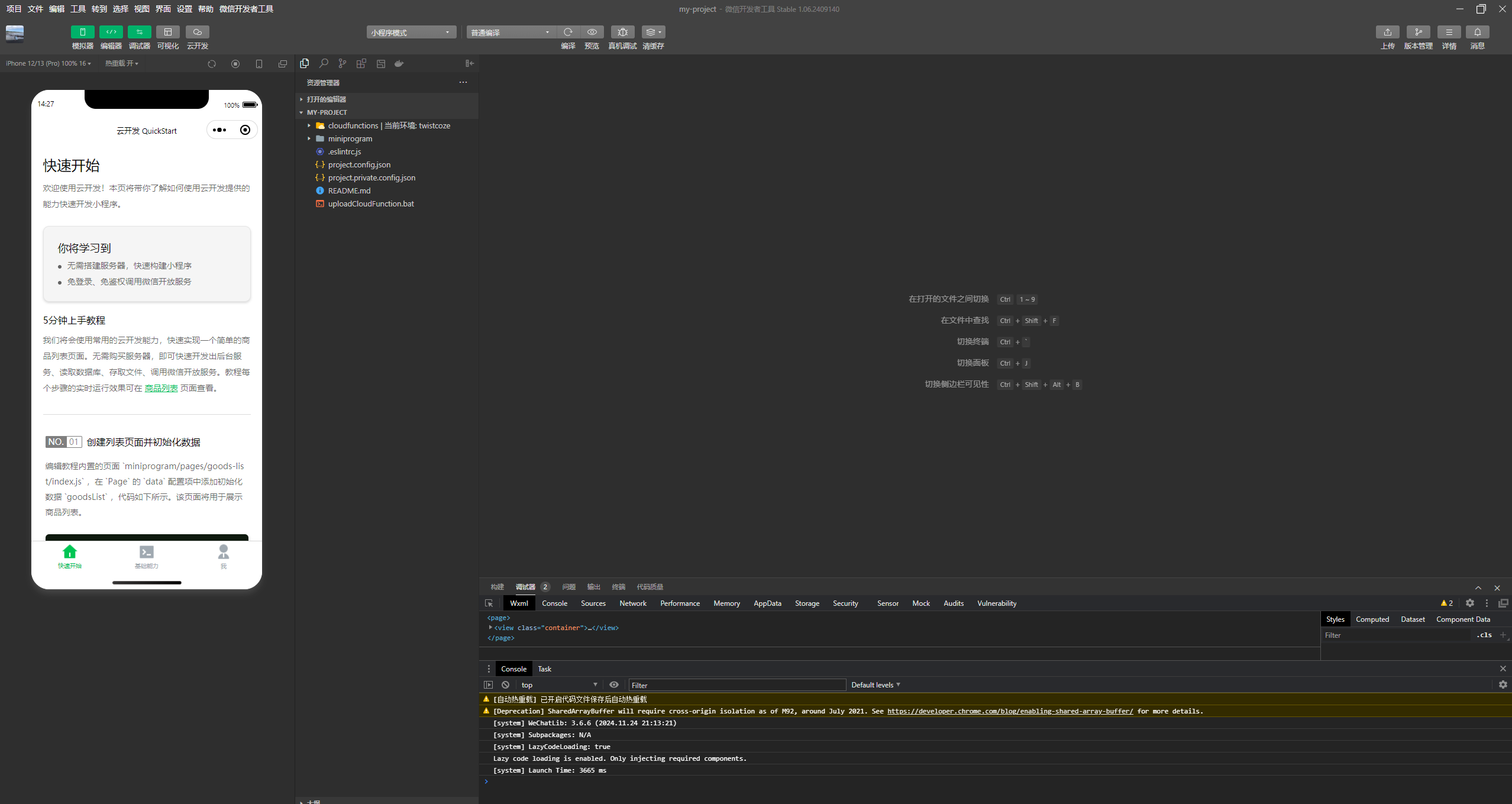Click the 真机调试 real-device debug icon

(x=622, y=32)
